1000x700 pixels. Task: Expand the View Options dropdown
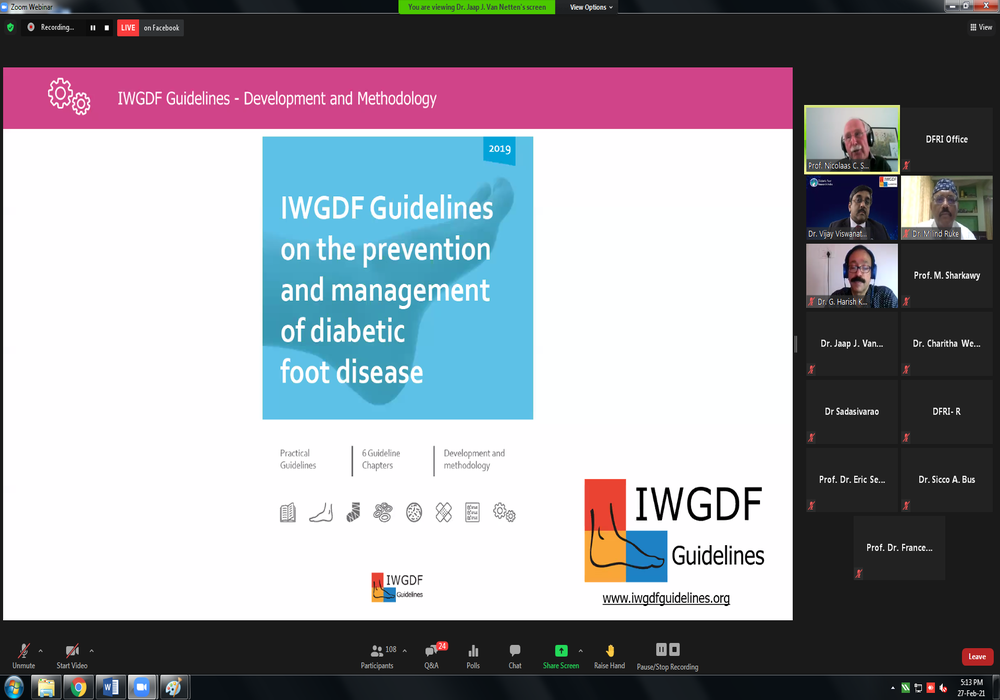[592, 7]
